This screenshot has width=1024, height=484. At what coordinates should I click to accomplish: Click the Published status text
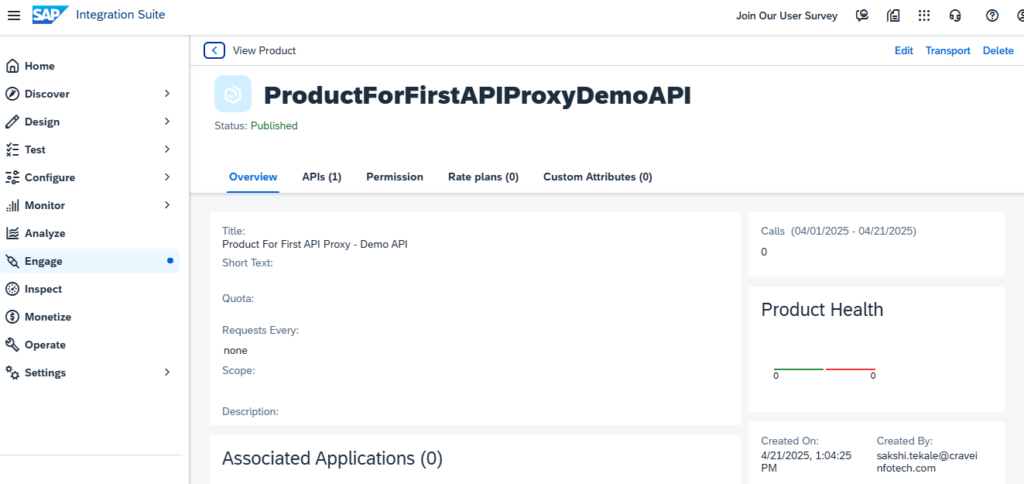(274, 125)
